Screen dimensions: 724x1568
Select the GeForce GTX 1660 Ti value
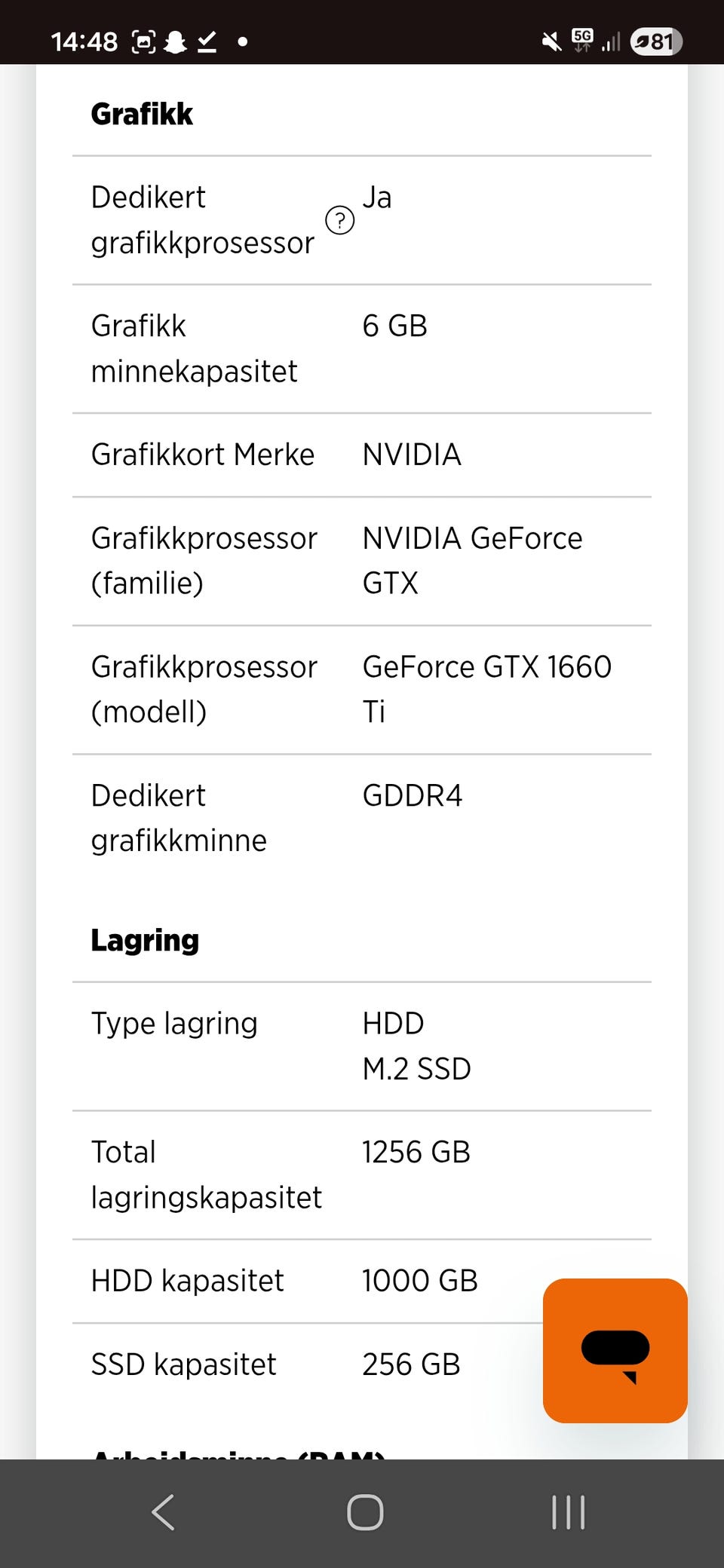pos(486,688)
